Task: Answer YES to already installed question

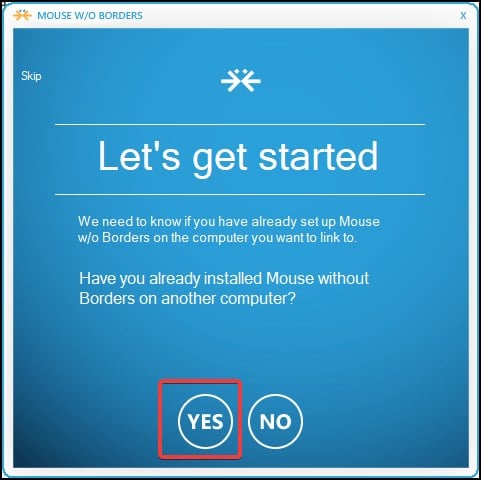Action: tap(205, 421)
